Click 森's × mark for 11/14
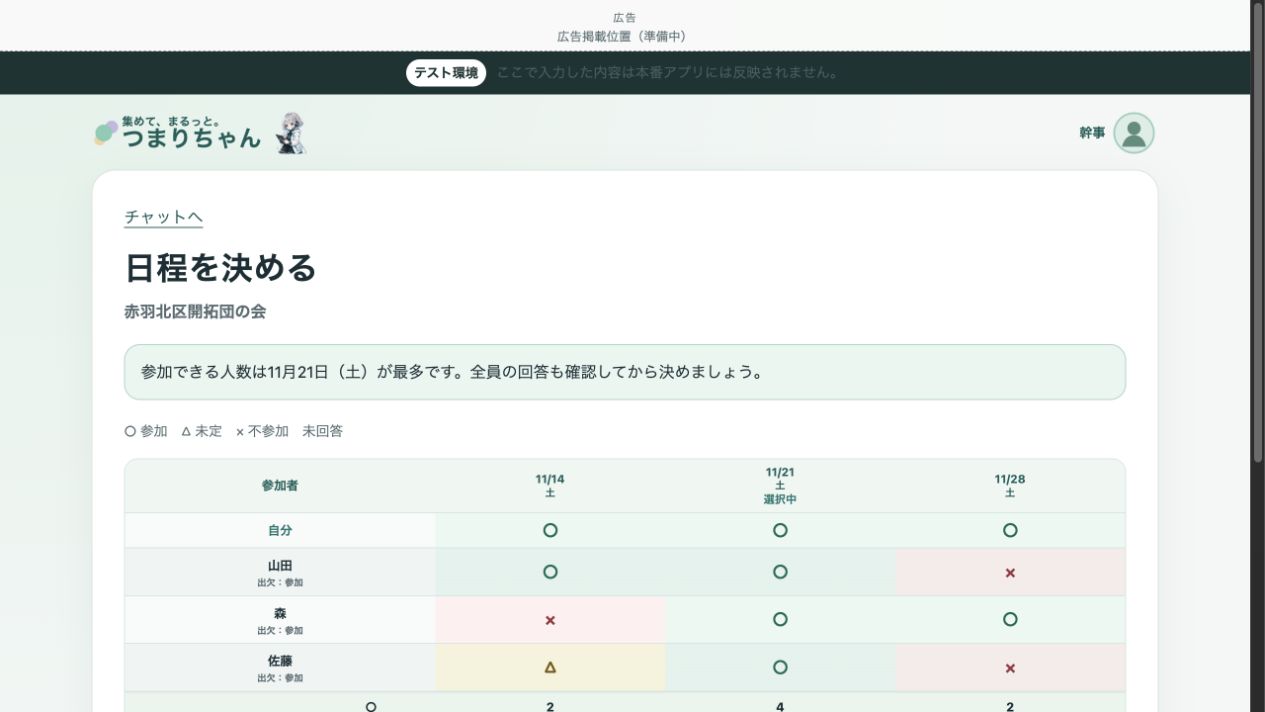Viewport: 1265px width, 712px height. tap(550, 620)
